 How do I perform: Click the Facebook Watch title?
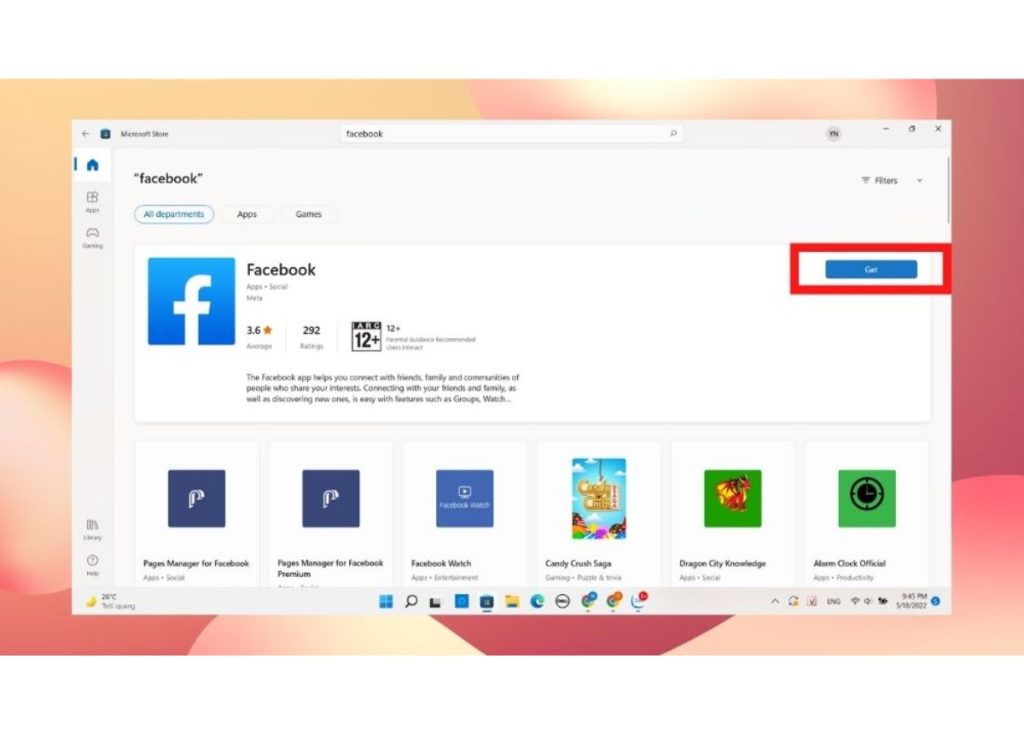click(441, 563)
